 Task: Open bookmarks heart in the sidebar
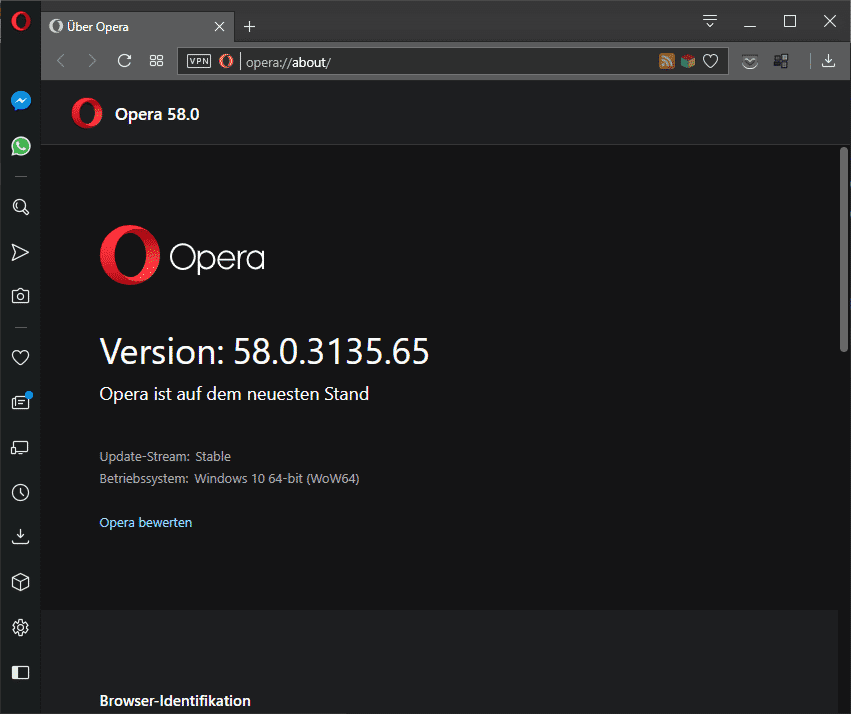21,357
